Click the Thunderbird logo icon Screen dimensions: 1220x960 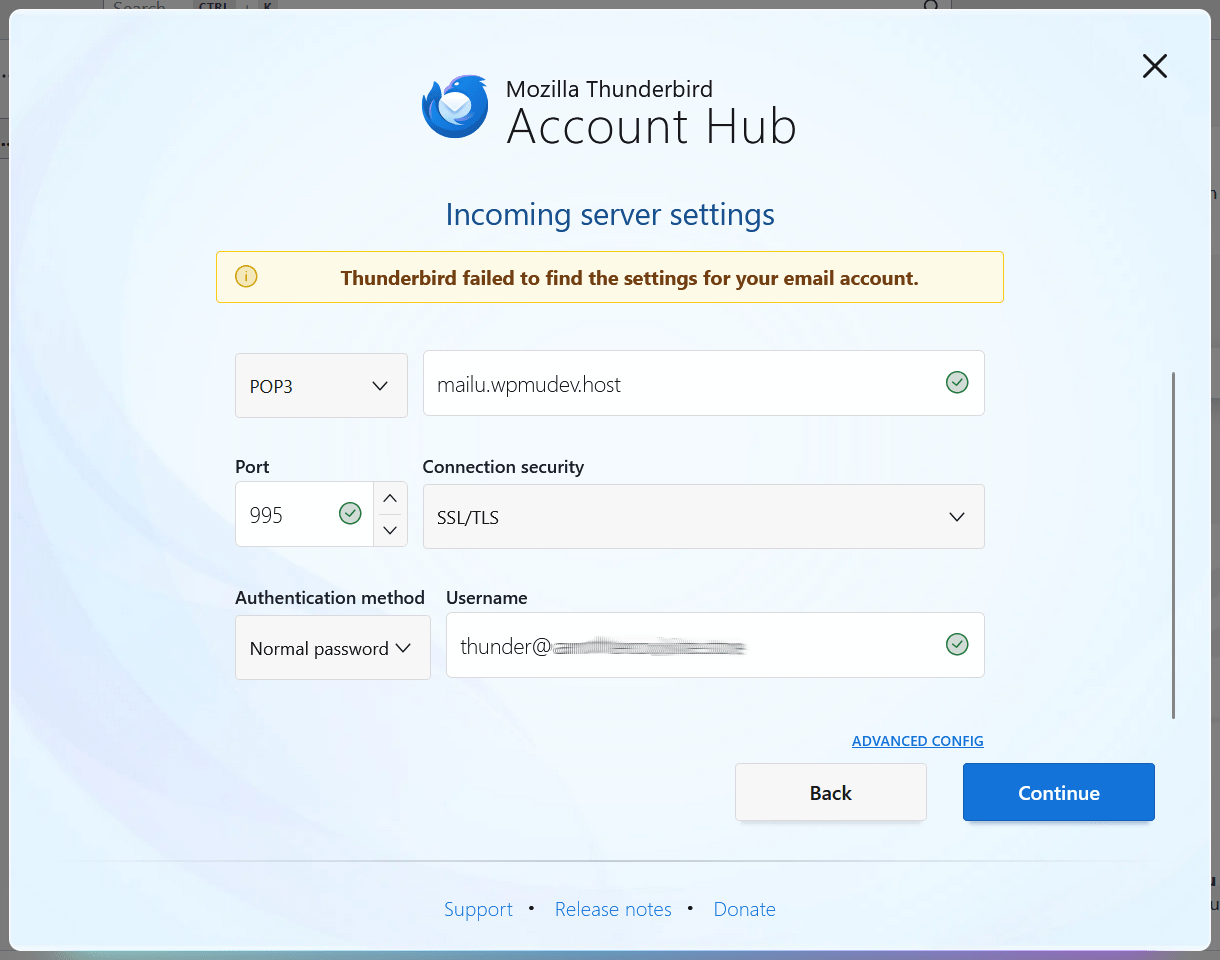(454, 104)
